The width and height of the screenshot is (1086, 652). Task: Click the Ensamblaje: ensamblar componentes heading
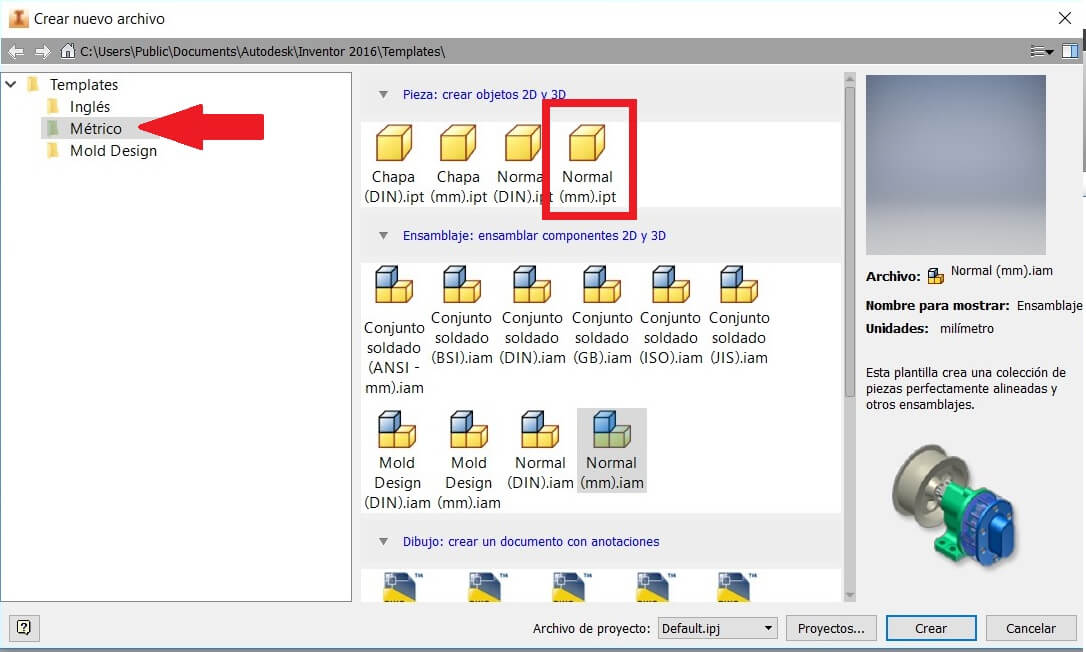tap(534, 236)
